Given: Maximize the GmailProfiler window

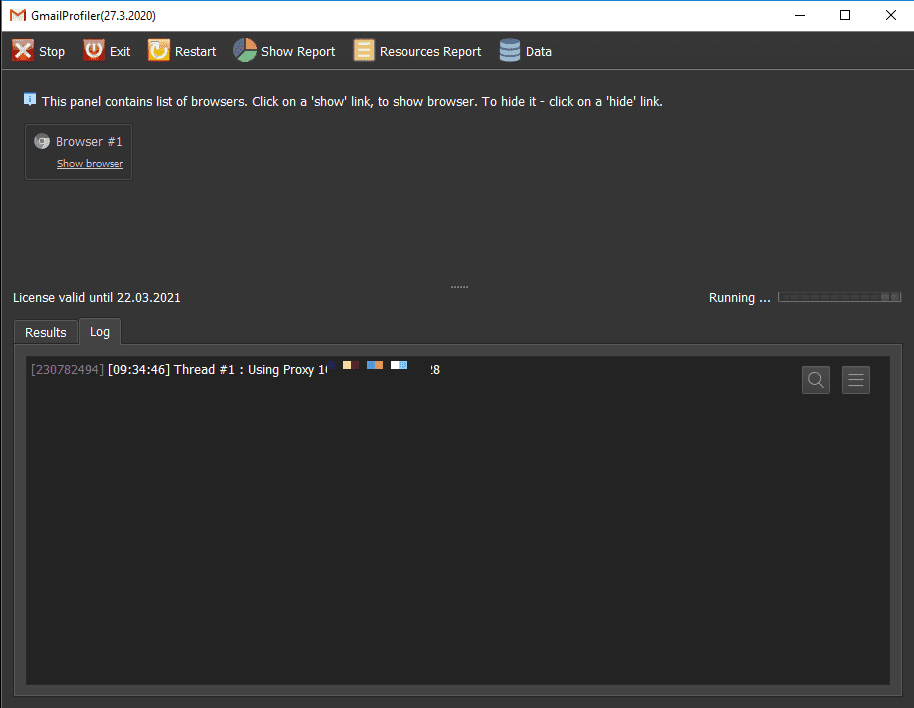Looking at the screenshot, I should tap(845, 15).
